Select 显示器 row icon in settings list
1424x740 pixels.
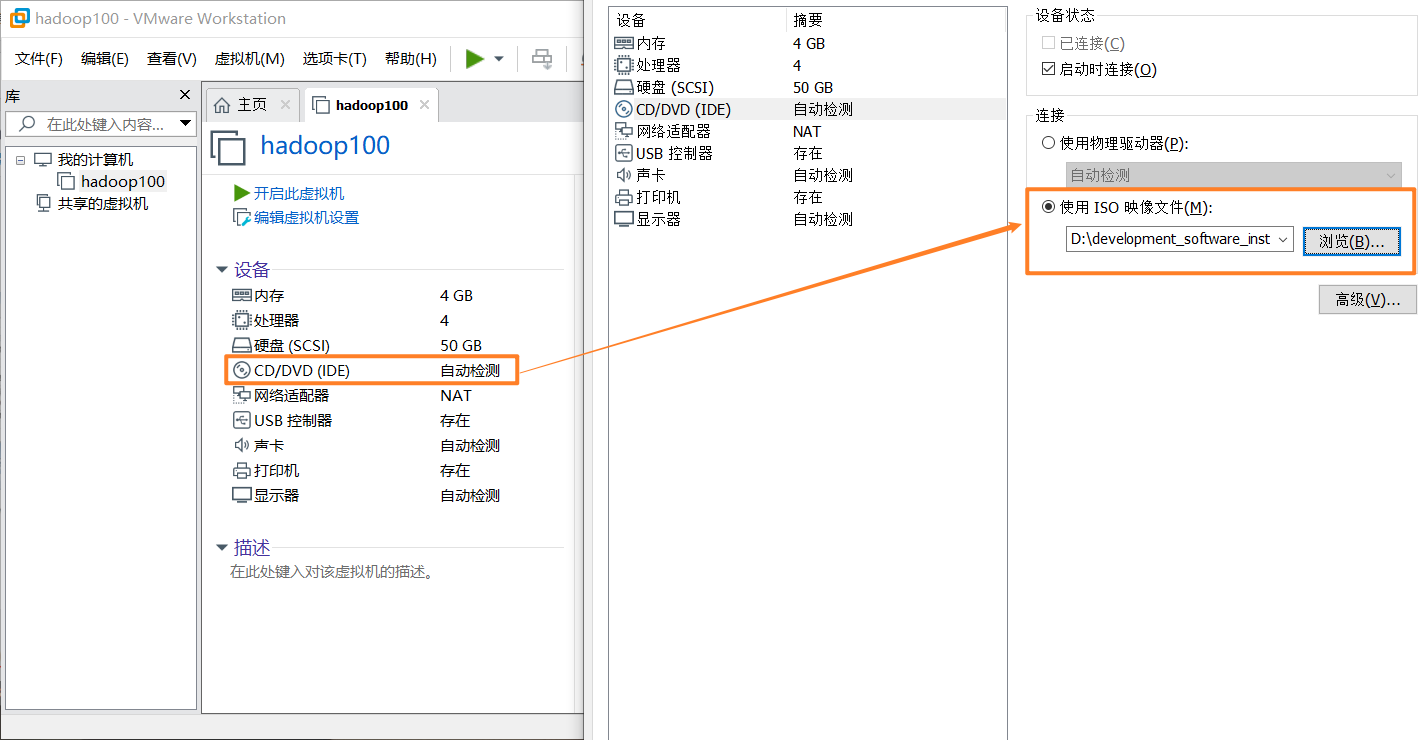click(x=623, y=219)
